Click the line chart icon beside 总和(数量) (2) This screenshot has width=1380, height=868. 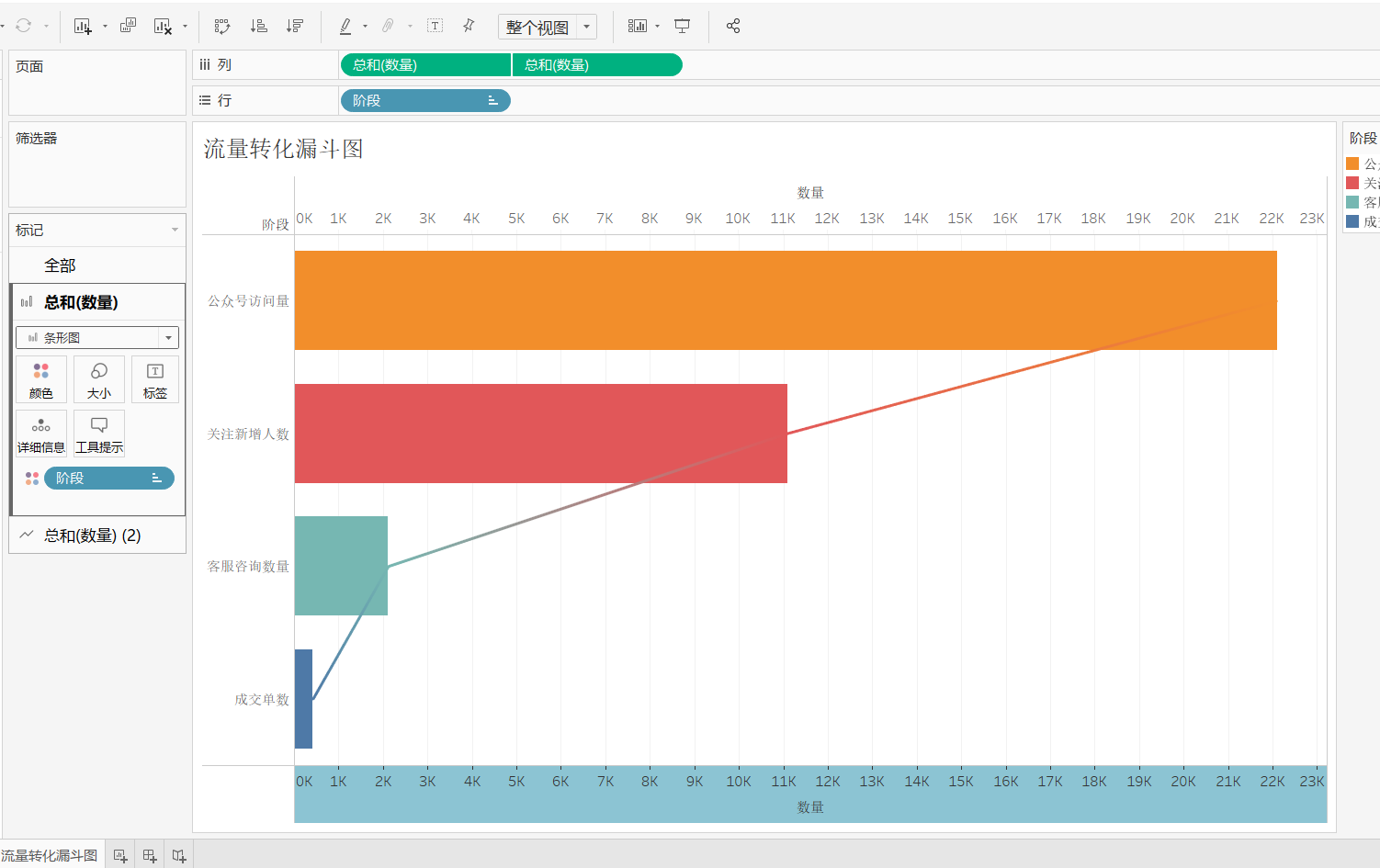click(27, 535)
